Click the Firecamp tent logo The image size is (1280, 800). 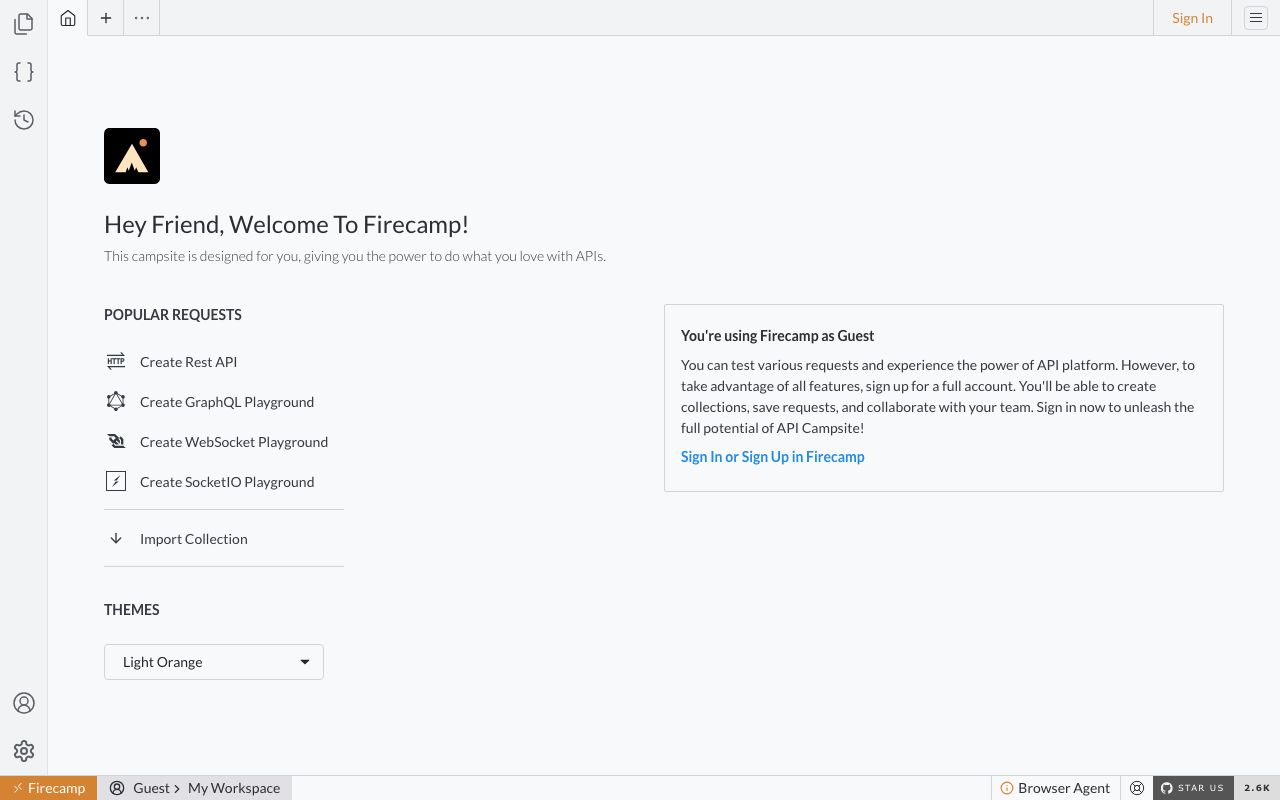pyautogui.click(x=132, y=156)
